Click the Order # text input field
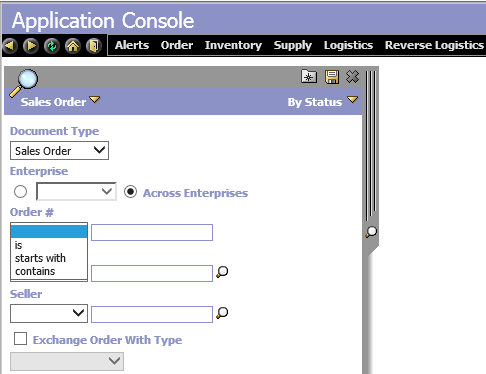 point(152,232)
